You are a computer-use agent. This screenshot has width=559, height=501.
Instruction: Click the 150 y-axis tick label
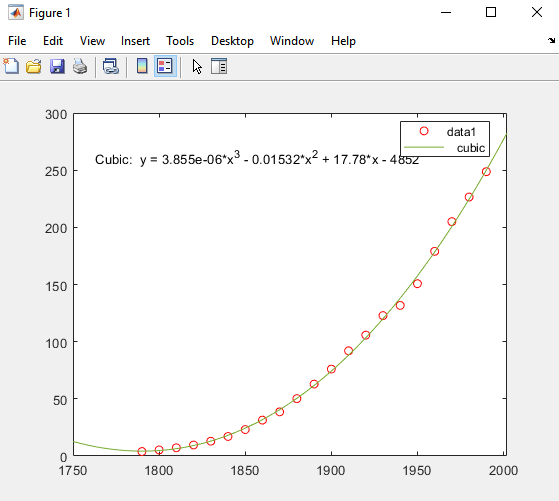(x=56, y=286)
